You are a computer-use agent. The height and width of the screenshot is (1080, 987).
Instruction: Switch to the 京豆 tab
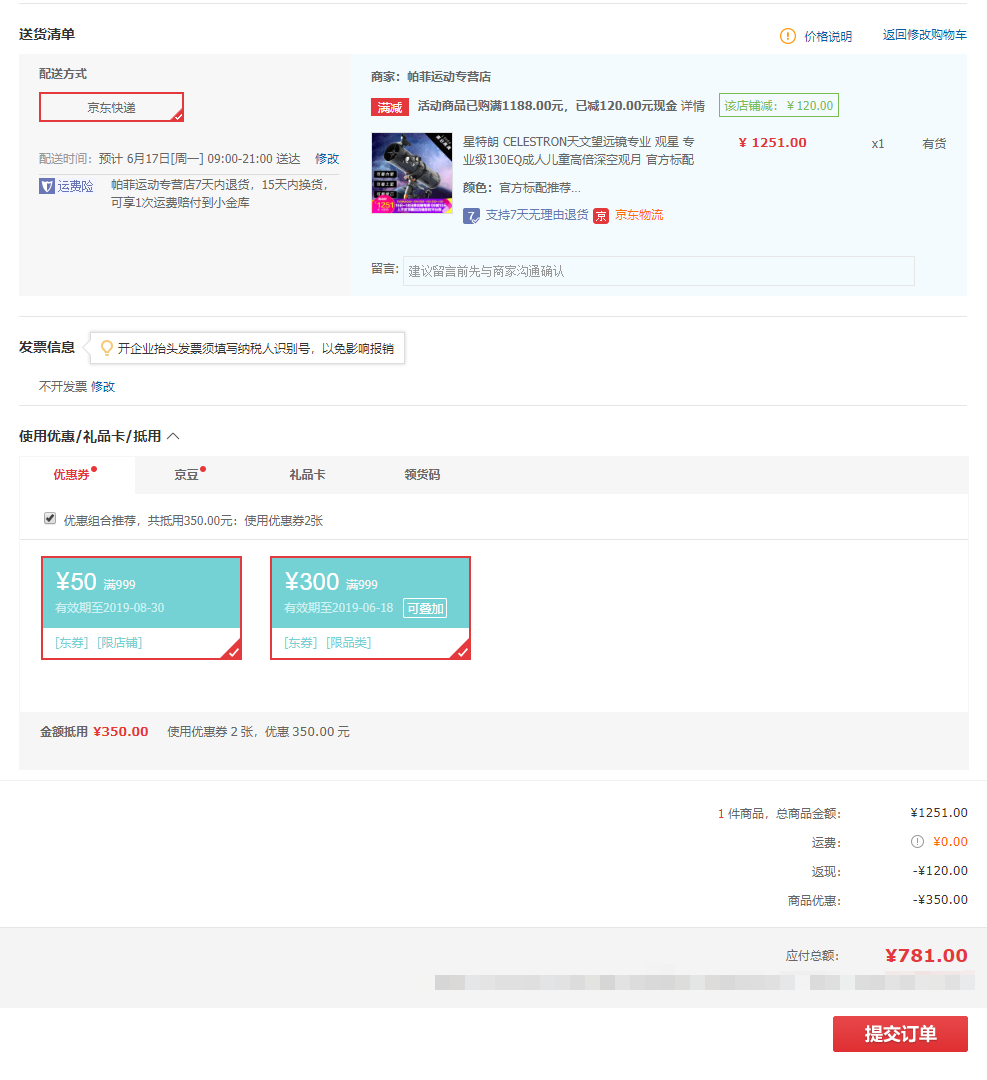pyautogui.click(x=186, y=475)
